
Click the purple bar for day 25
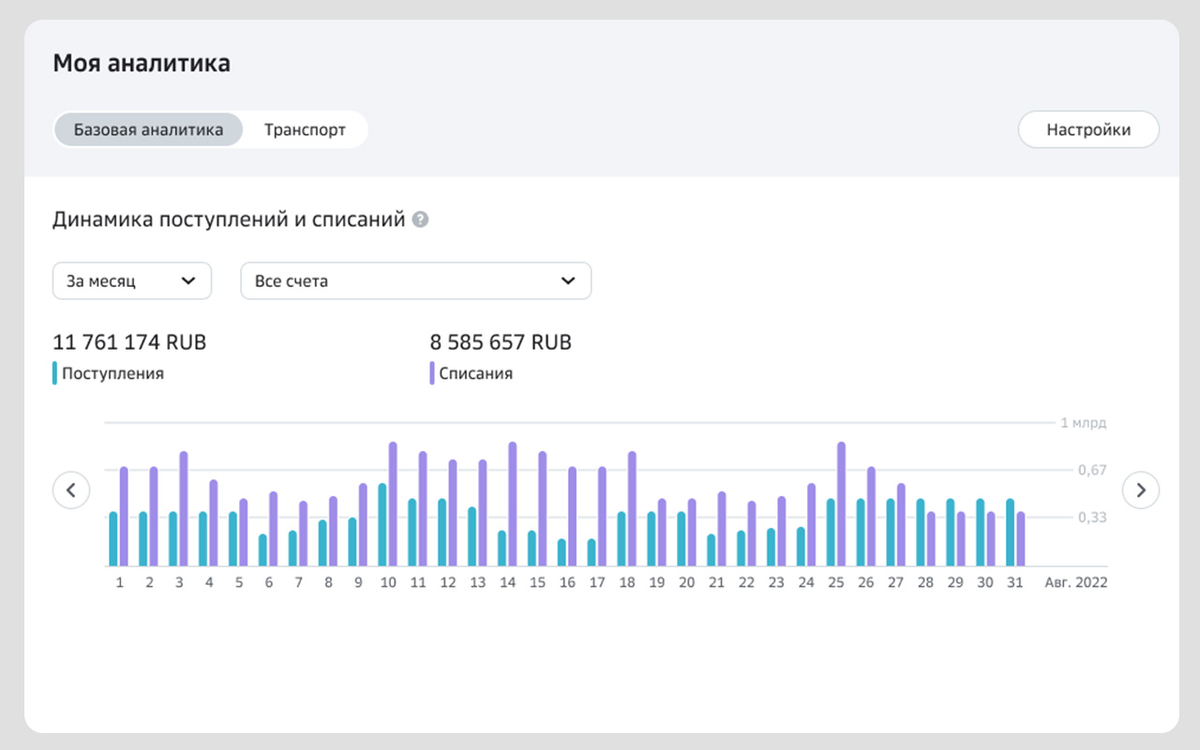point(841,504)
